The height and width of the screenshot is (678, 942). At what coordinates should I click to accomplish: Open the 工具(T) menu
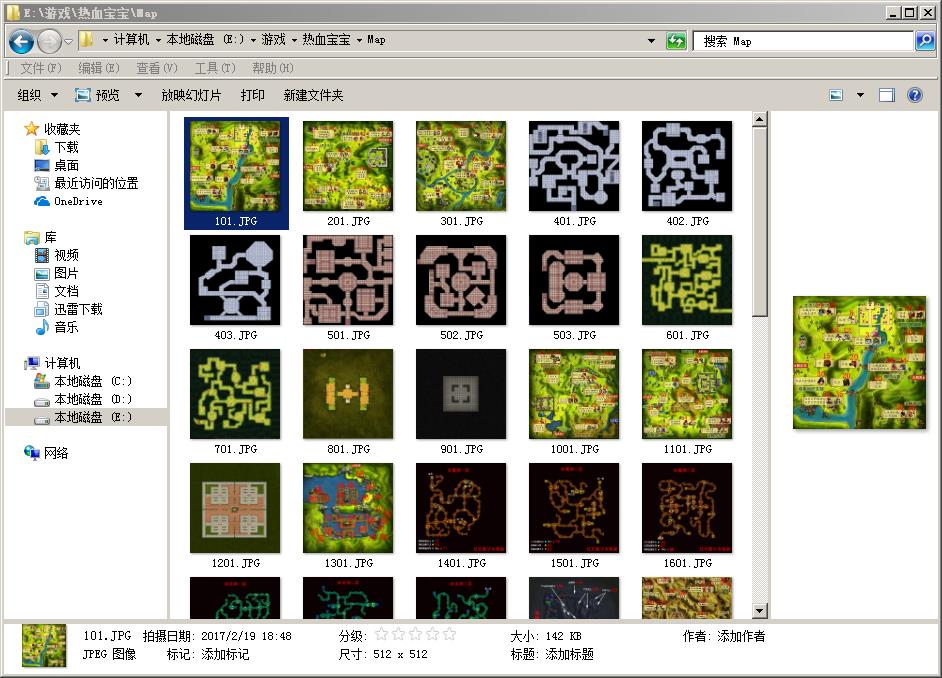click(214, 68)
